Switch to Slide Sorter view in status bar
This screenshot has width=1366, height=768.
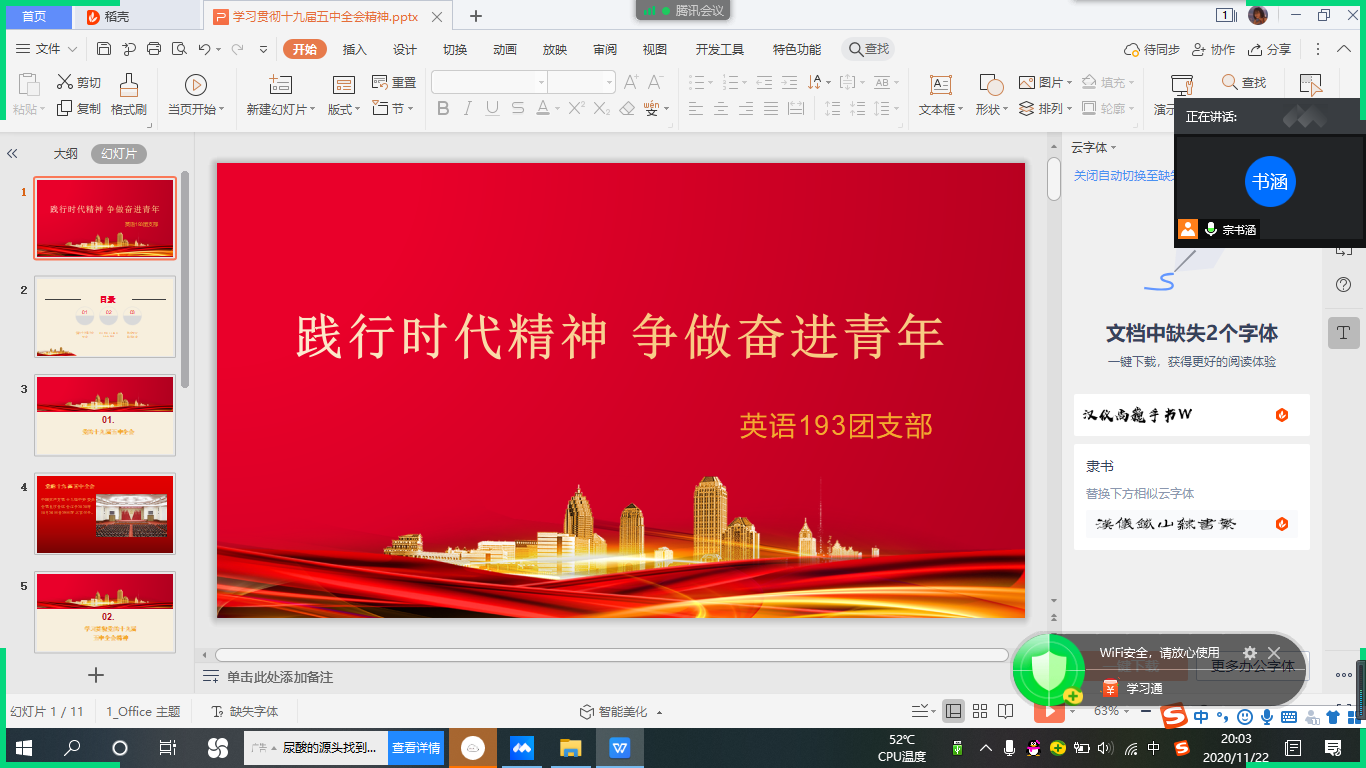980,711
